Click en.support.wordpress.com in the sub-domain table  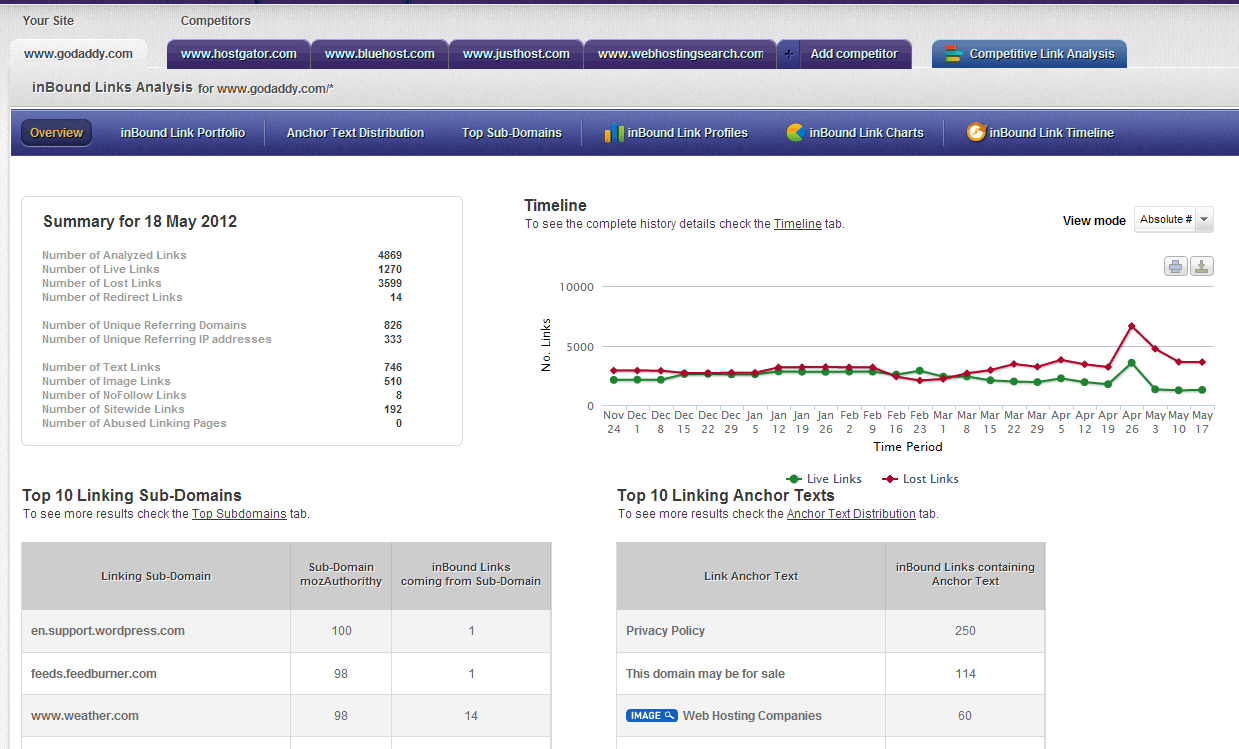click(108, 631)
